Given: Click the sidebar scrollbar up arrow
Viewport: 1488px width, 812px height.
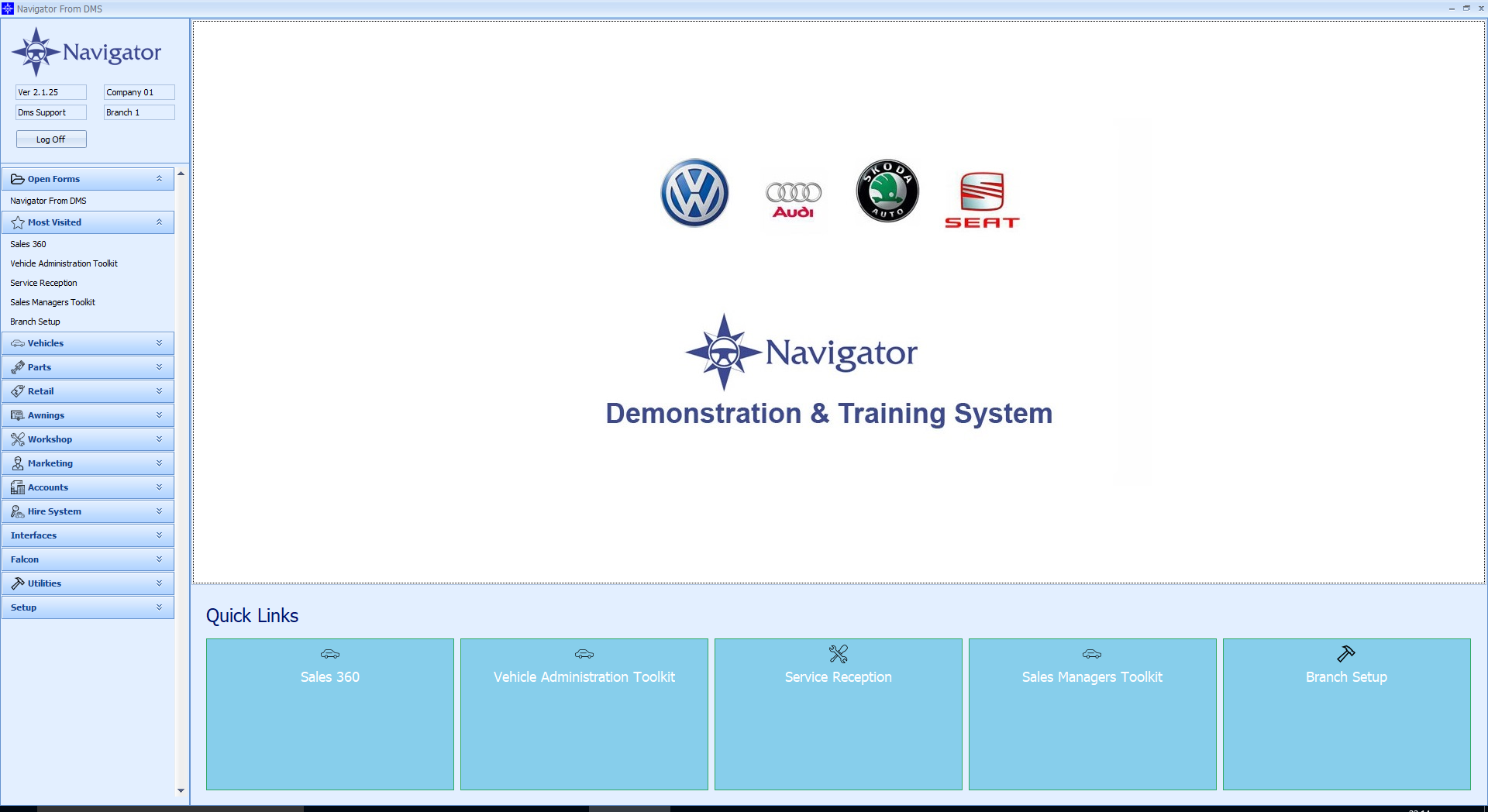Looking at the screenshot, I should point(181,174).
